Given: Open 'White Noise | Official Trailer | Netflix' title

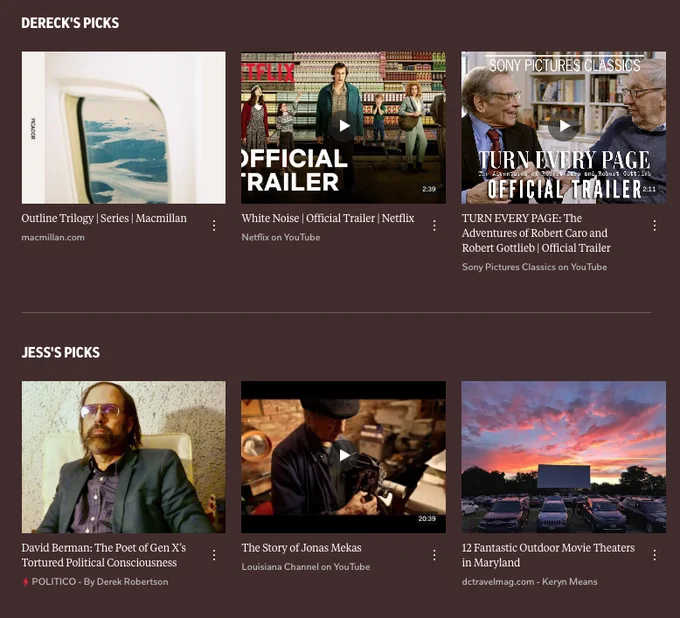Looking at the screenshot, I should click(x=328, y=218).
